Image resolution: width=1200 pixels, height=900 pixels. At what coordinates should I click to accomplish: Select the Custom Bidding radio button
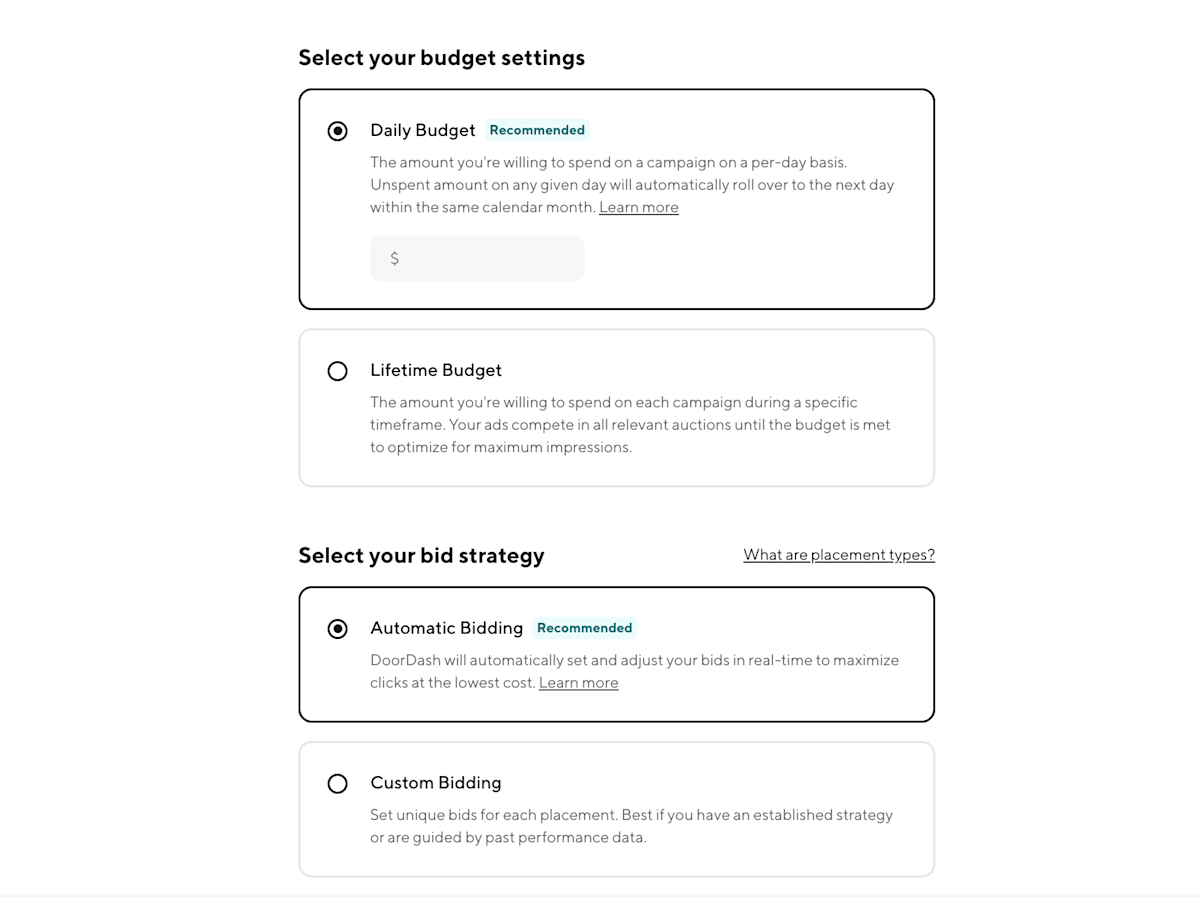(337, 784)
